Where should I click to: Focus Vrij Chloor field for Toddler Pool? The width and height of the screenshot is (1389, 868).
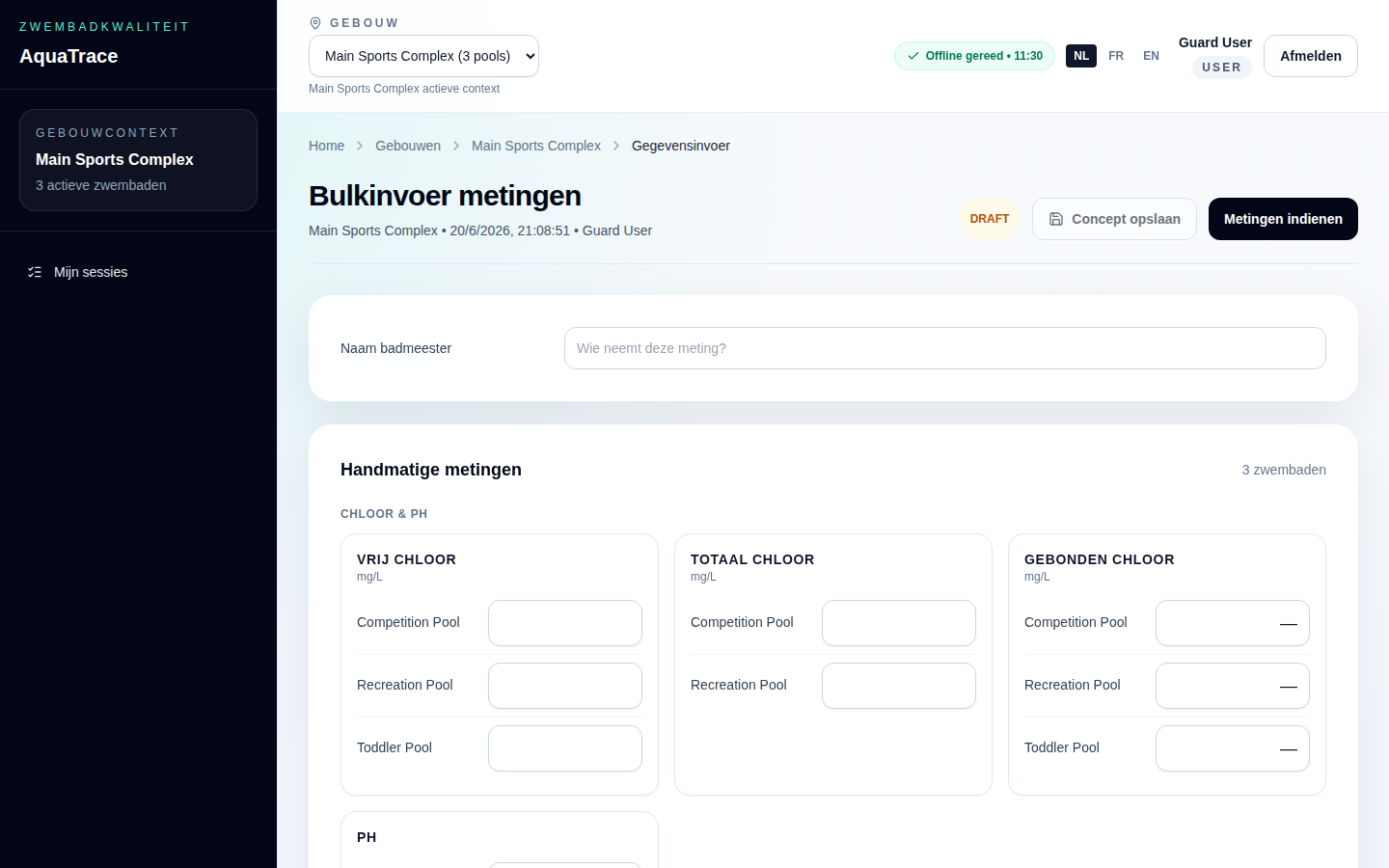coord(565,748)
